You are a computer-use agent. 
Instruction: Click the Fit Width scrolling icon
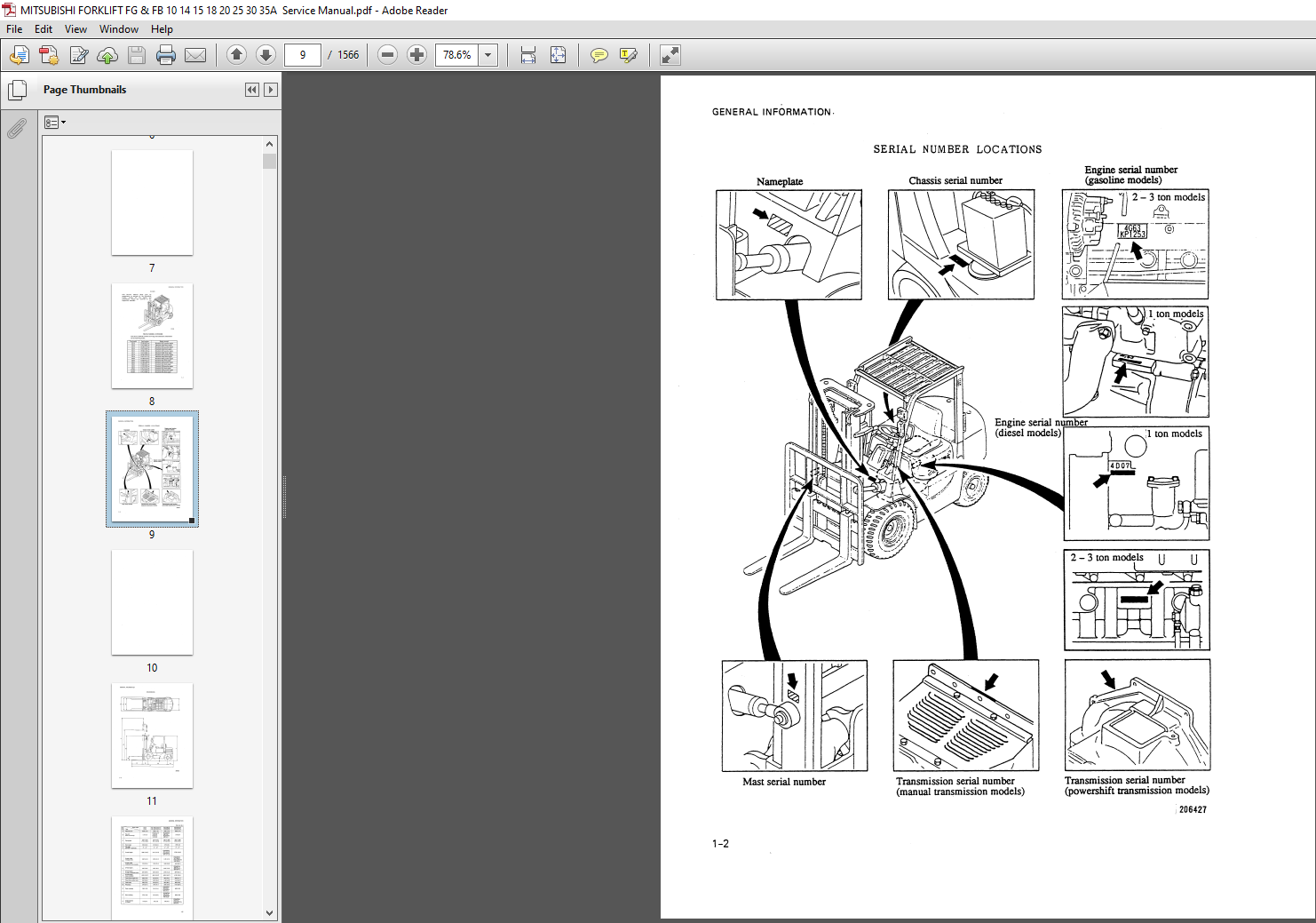[x=528, y=55]
